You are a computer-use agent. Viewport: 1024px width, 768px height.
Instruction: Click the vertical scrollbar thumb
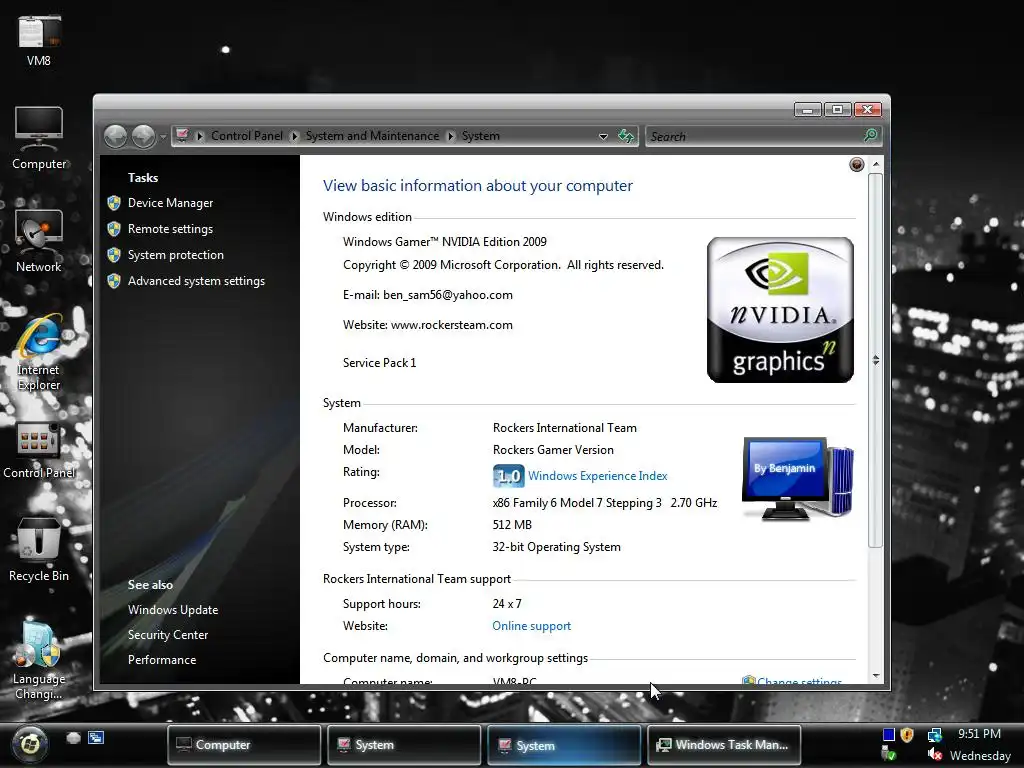pyautogui.click(x=876, y=360)
